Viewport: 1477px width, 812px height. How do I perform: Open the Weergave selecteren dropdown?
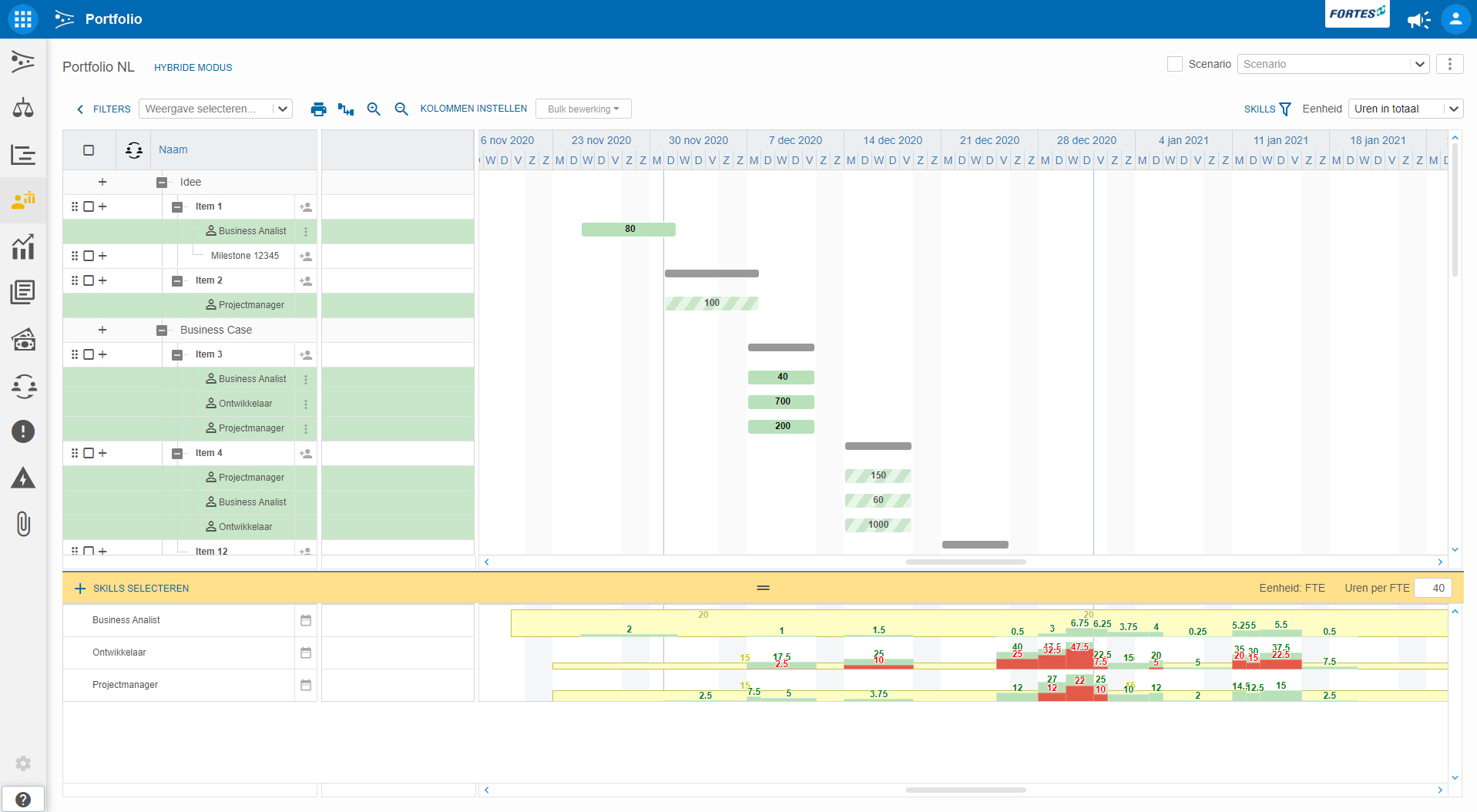pyautogui.click(x=216, y=109)
